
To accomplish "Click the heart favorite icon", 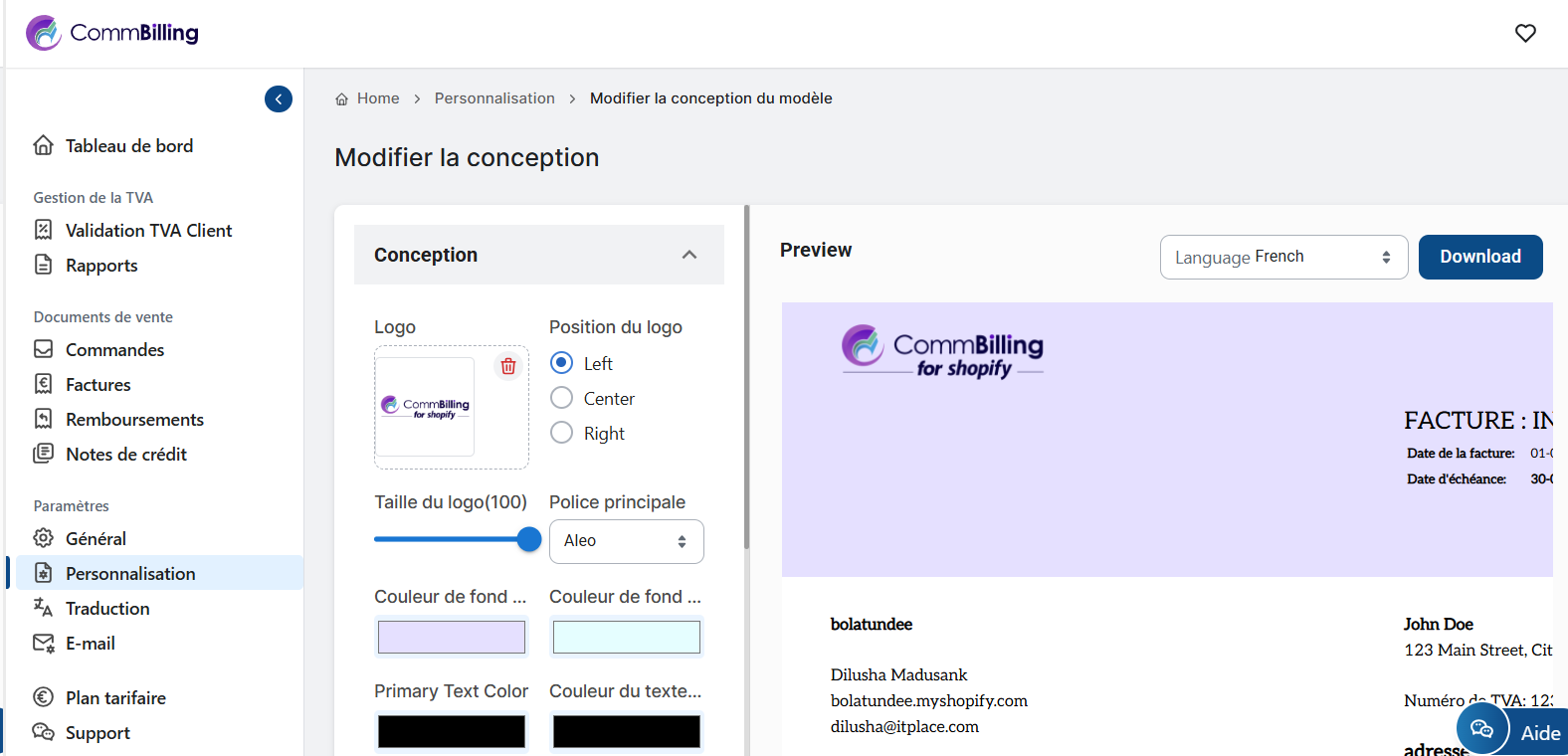I will click(x=1525, y=33).
